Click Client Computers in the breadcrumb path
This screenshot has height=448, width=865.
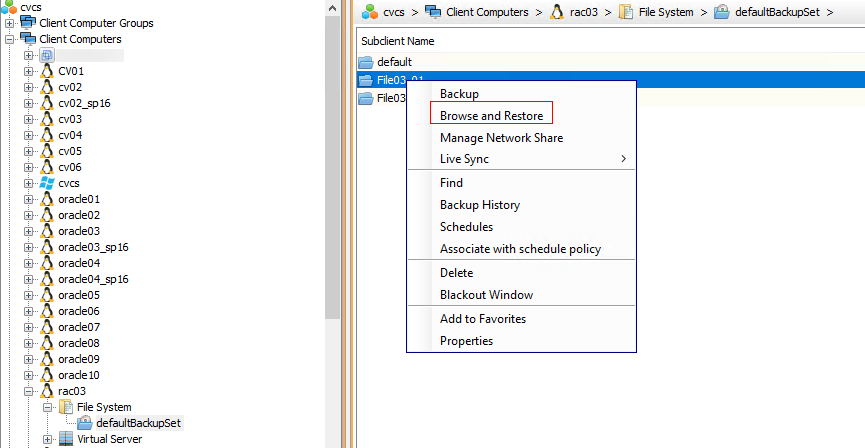487,12
